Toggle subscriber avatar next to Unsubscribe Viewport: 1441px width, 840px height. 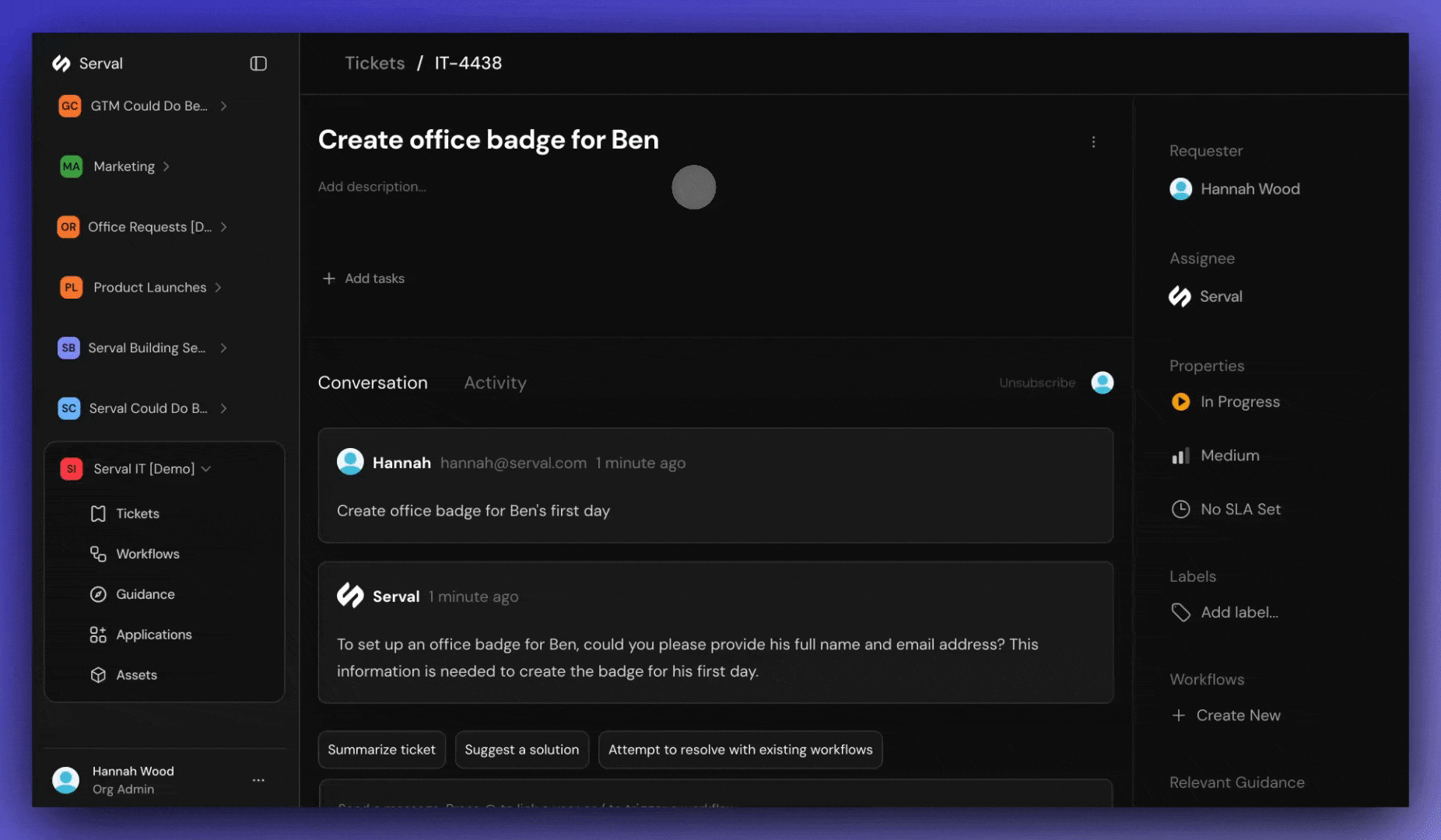[x=1102, y=383]
